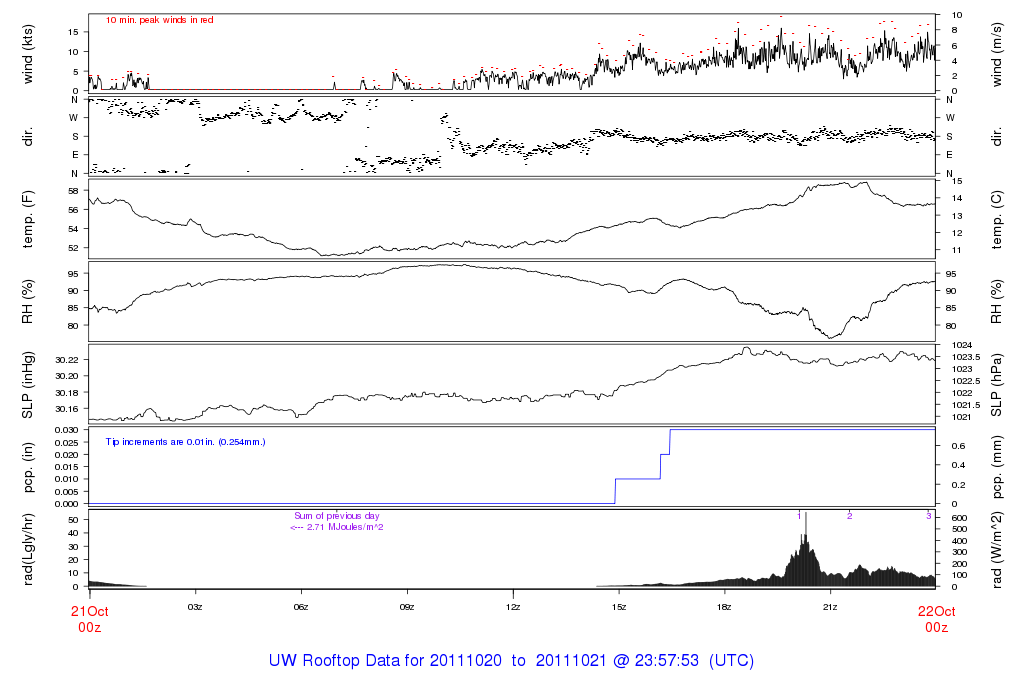Screen dimensions: 1024x700
Task: Click the '22Oct' end date label
Action: pos(936,612)
